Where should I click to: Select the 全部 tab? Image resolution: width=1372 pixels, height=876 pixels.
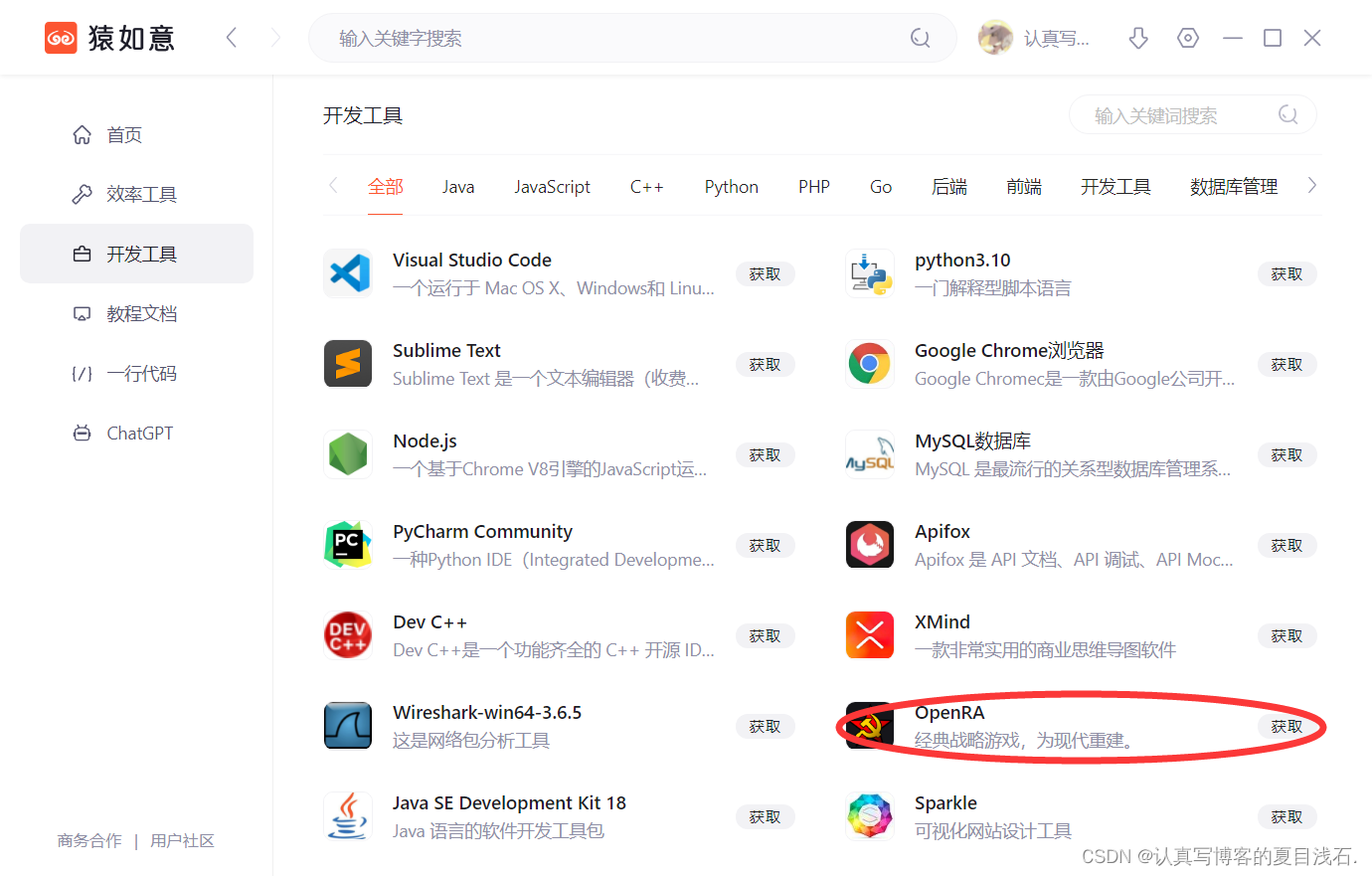(x=386, y=187)
